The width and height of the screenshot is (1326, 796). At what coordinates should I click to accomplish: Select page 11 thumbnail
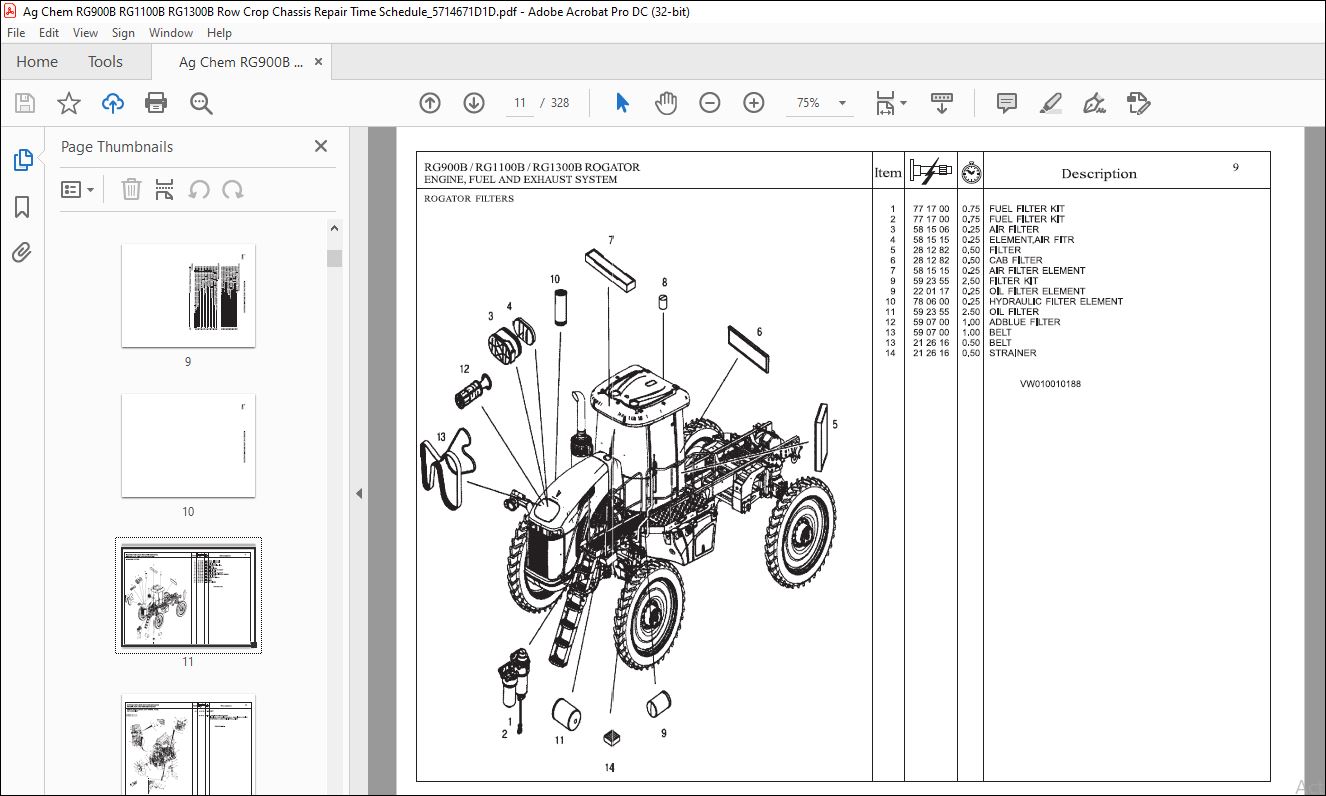pos(188,596)
